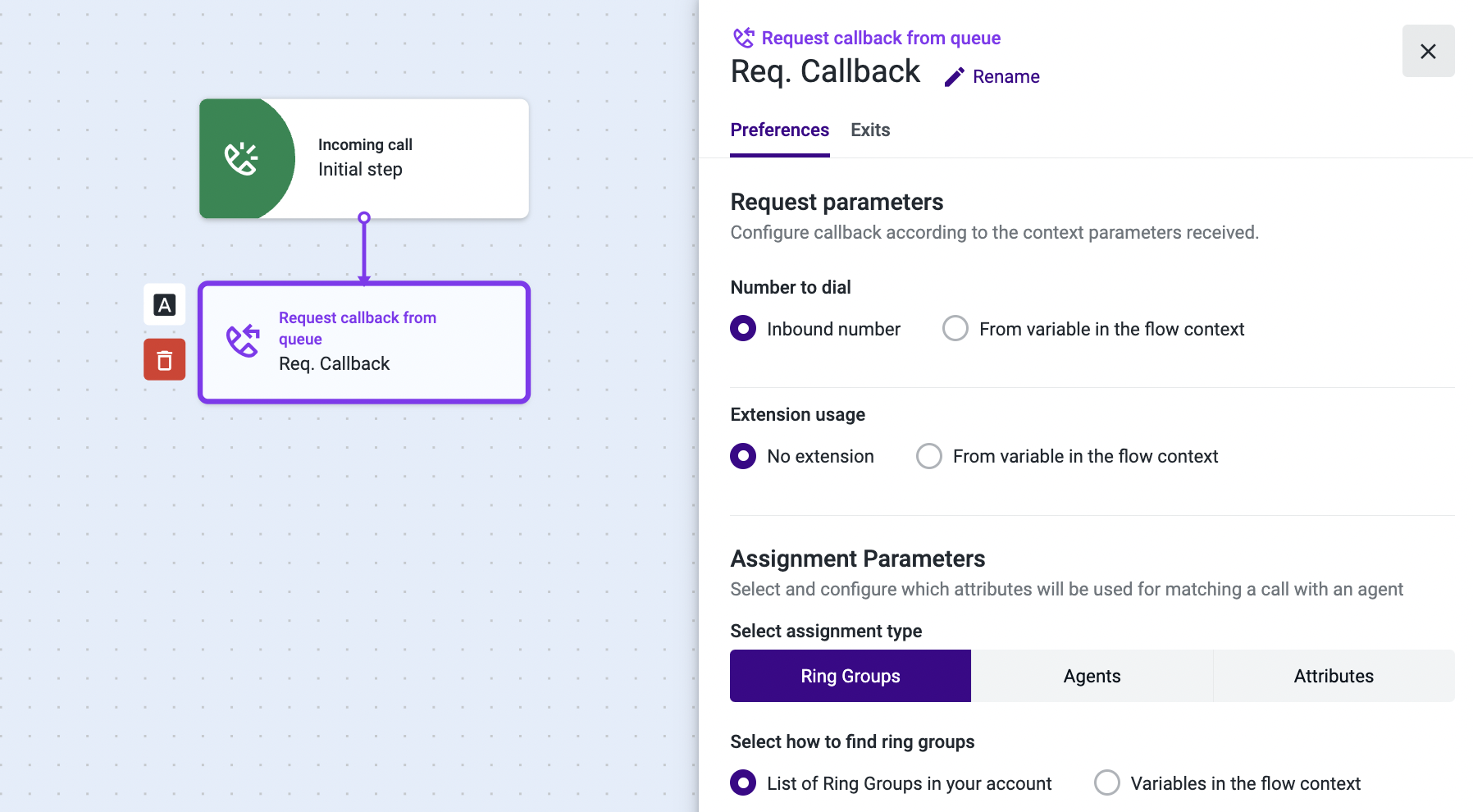The width and height of the screenshot is (1473, 812).
Task: Open the Preferences tab
Action: pos(779,130)
